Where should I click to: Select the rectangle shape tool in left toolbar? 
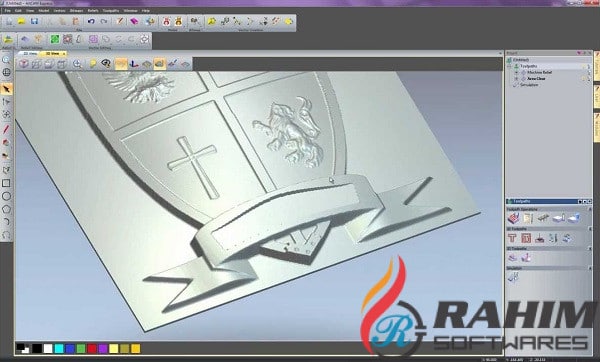click(x=6, y=183)
